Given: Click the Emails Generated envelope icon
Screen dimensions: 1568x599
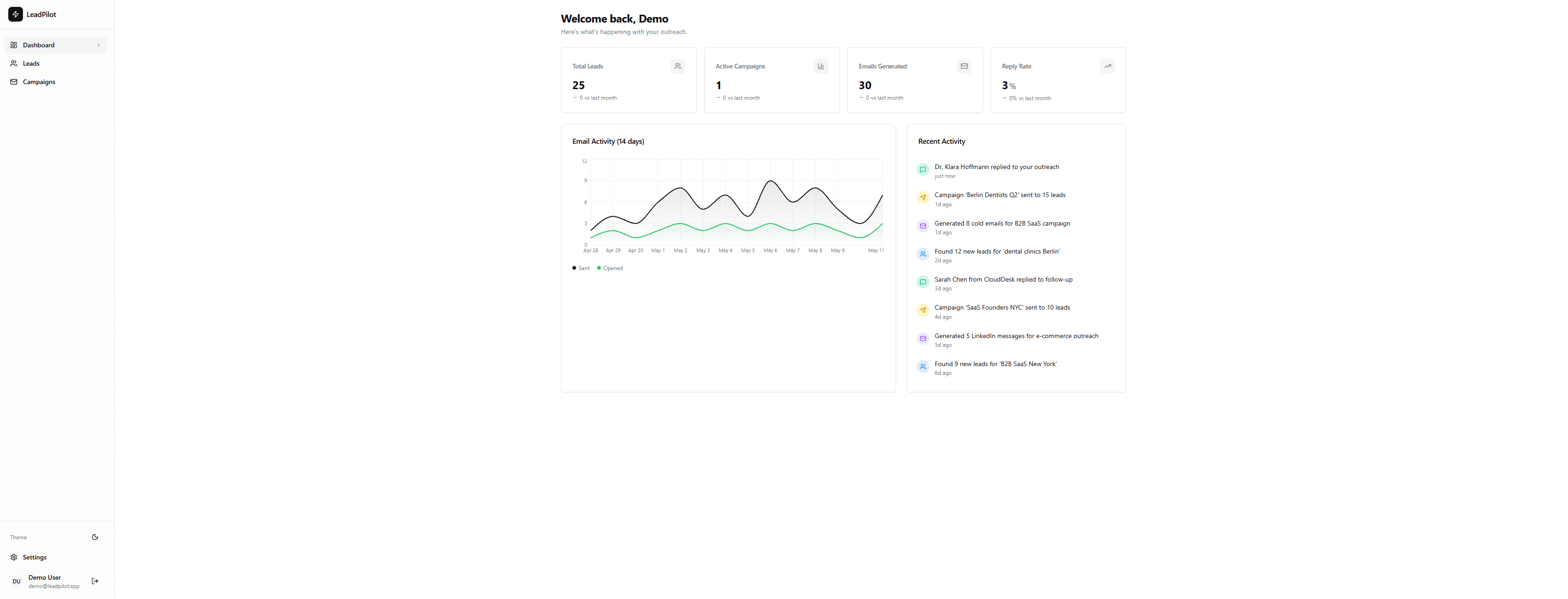Looking at the screenshot, I should click(964, 66).
